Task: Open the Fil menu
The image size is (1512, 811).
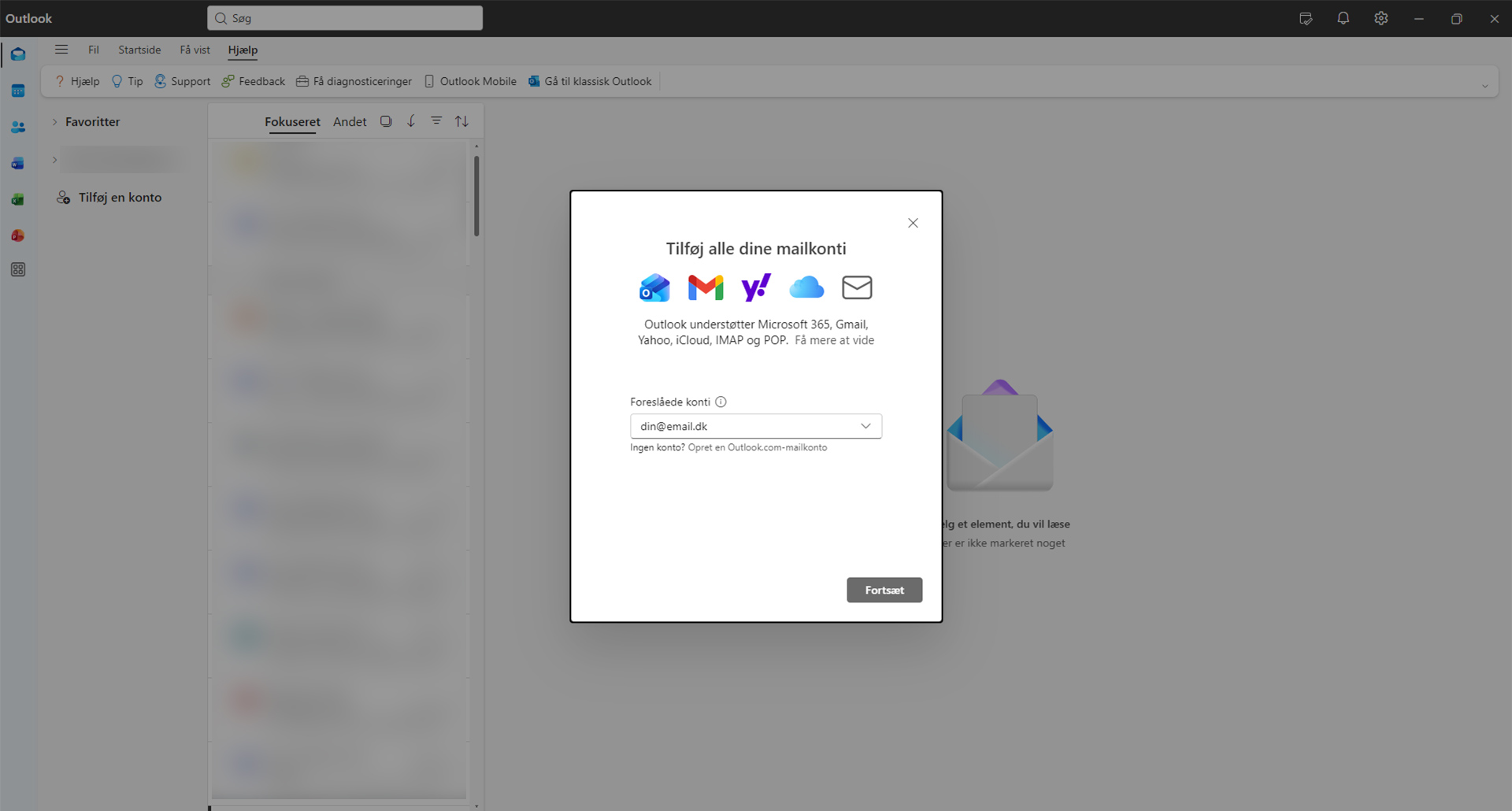Action: coord(94,50)
